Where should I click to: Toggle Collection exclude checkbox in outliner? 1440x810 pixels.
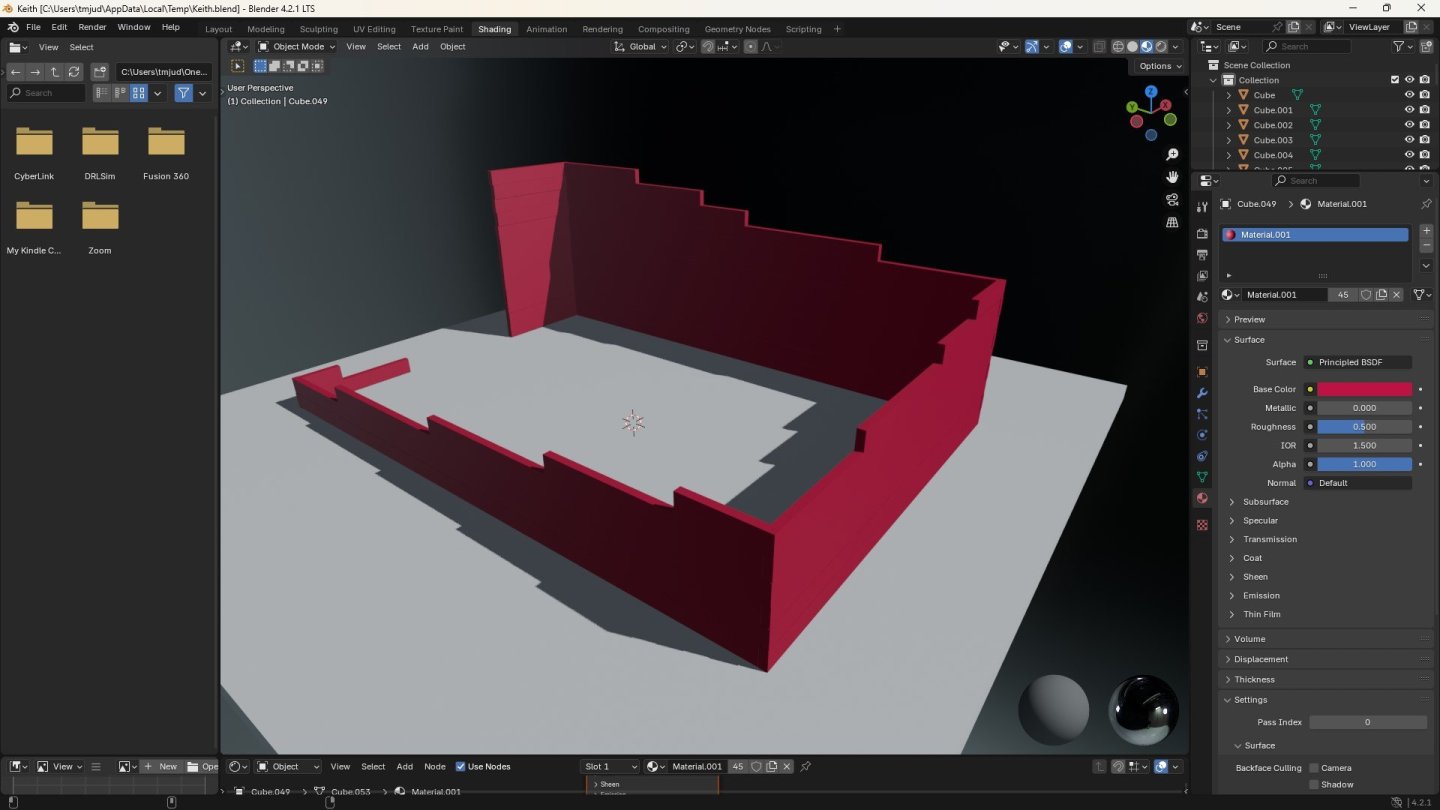(x=1395, y=80)
